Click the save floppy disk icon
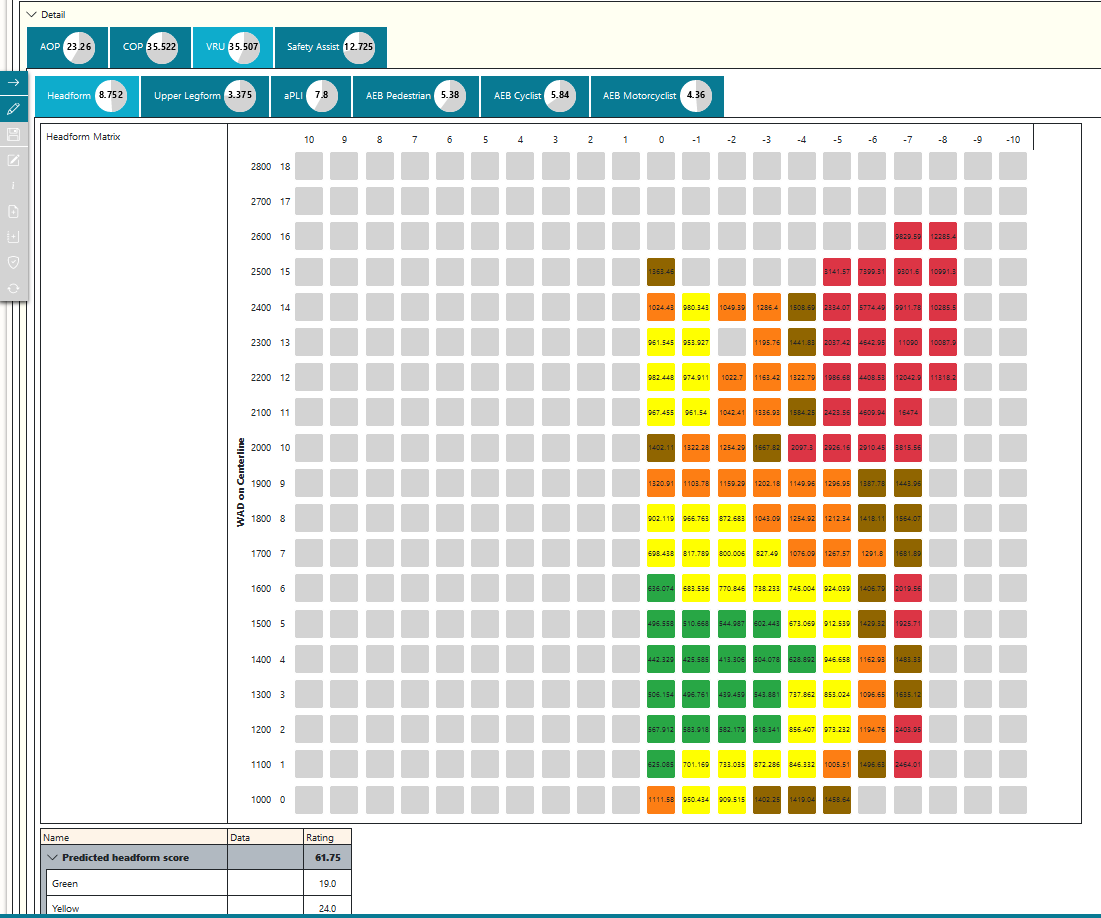Screen dimensions: 1101x918 coord(13,134)
